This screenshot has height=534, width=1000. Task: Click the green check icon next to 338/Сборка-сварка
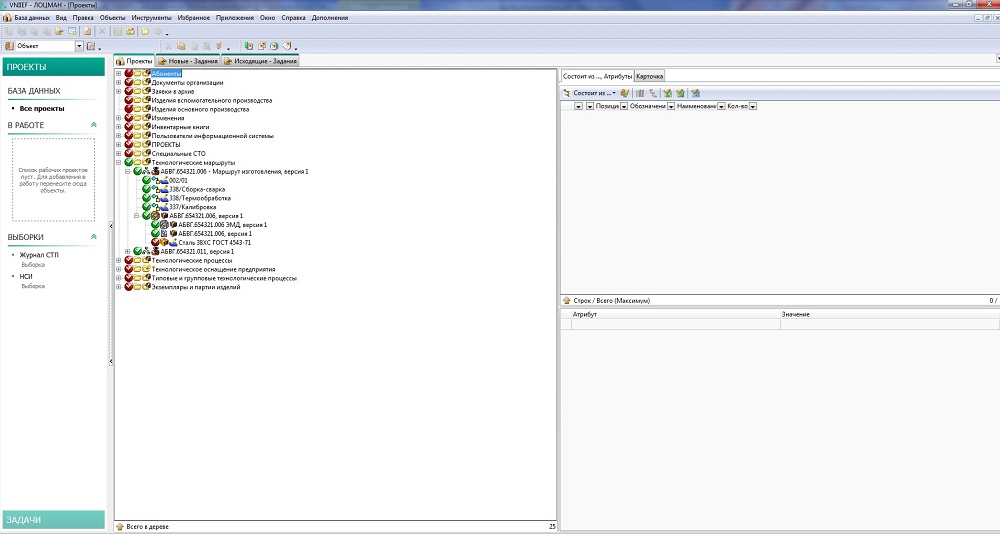pos(147,189)
